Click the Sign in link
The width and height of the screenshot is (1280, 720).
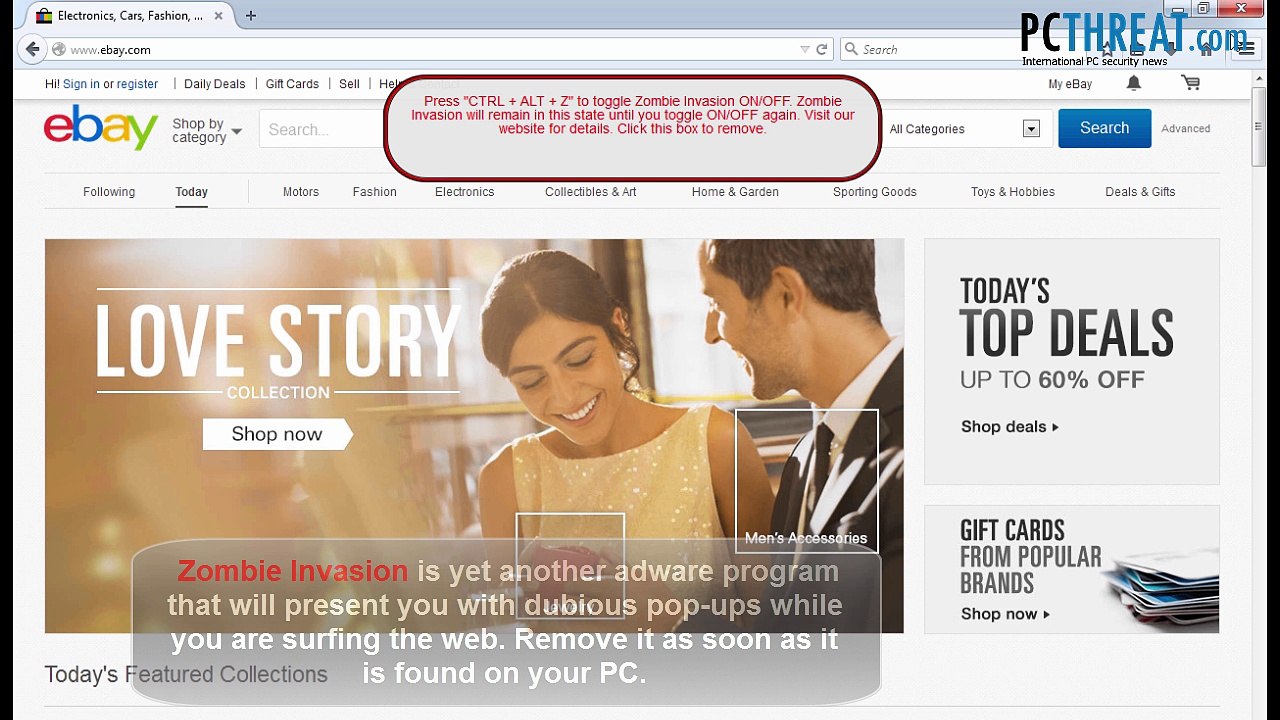pyautogui.click(x=81, y=84)
